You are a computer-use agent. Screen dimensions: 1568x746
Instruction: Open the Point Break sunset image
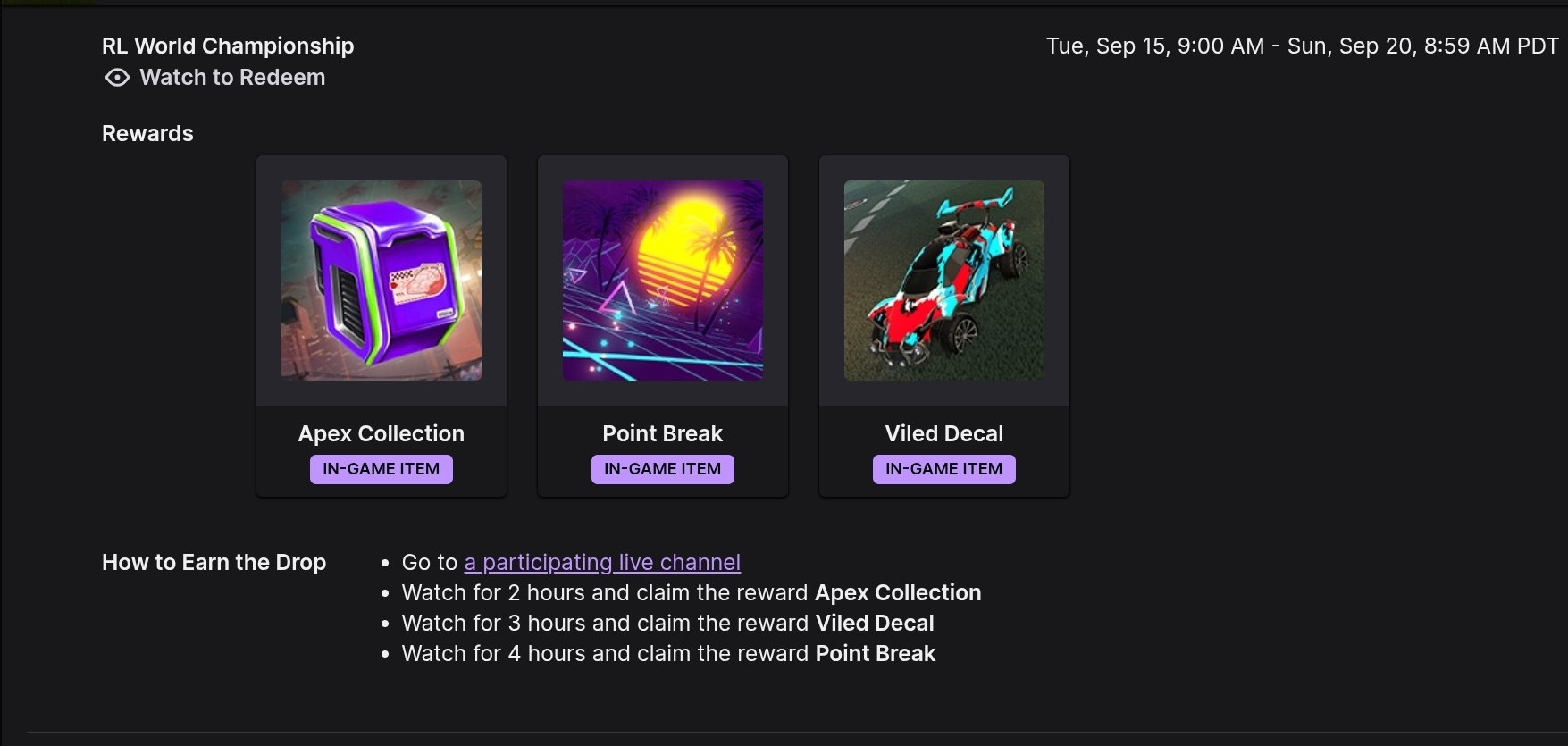click(663, 281)
